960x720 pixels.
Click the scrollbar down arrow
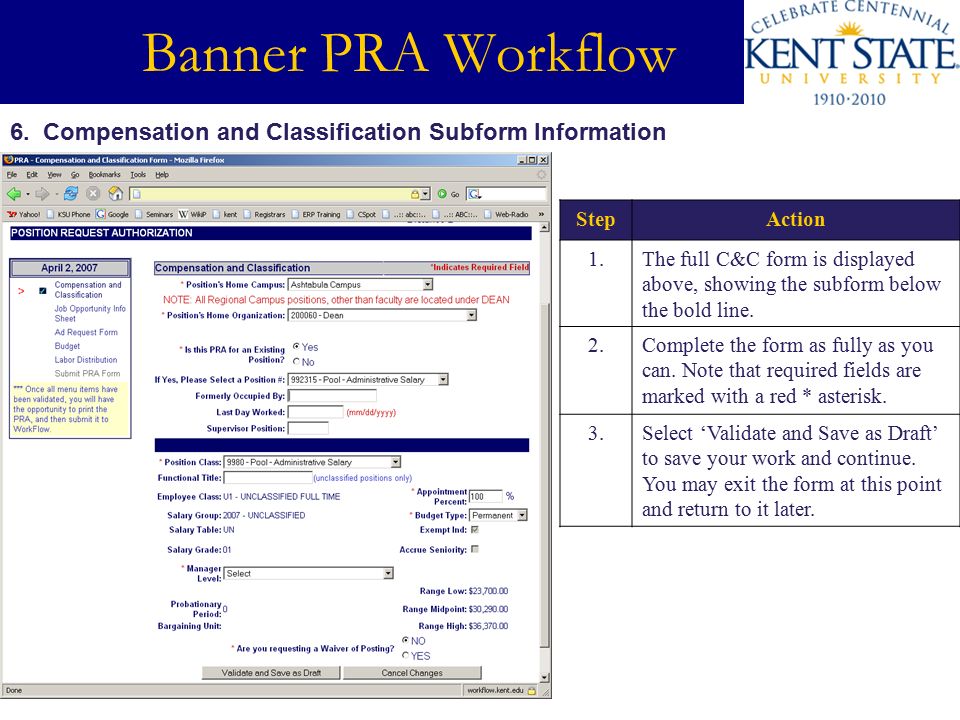coord(545,677)
